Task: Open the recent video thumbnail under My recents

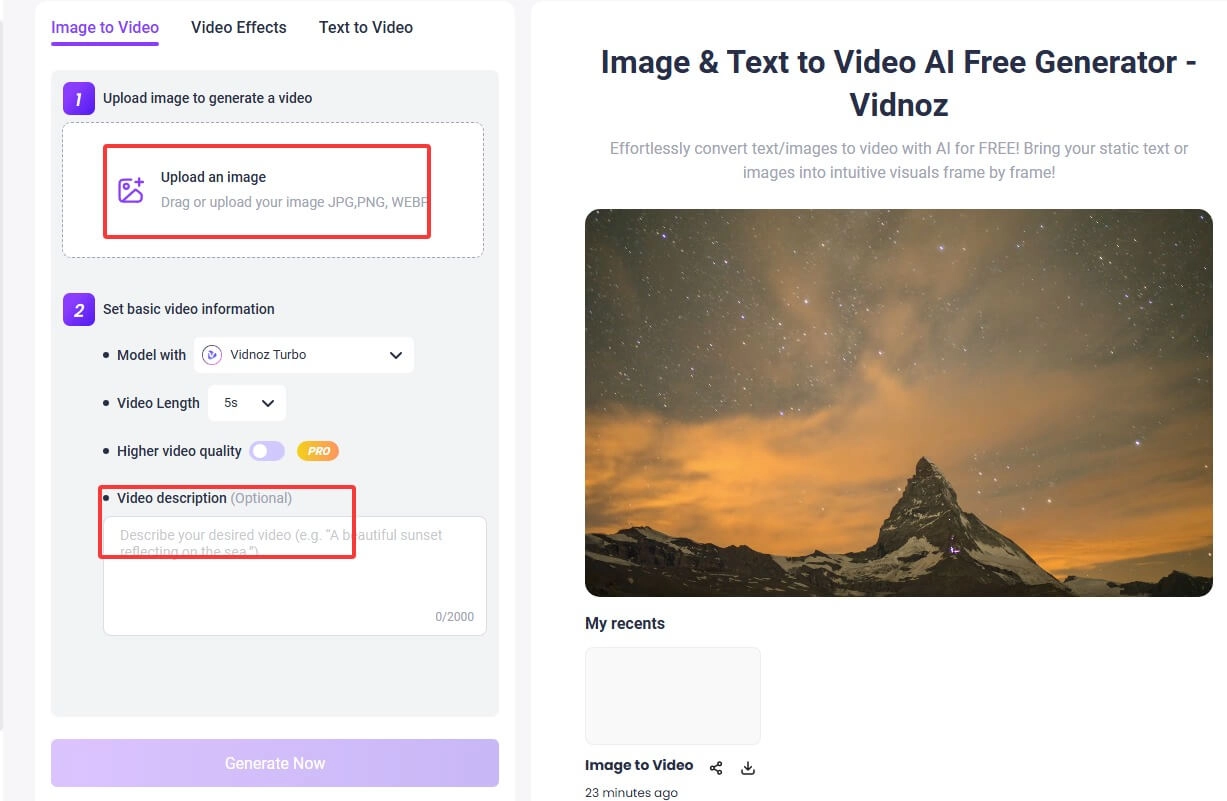Action: [672, 695]
